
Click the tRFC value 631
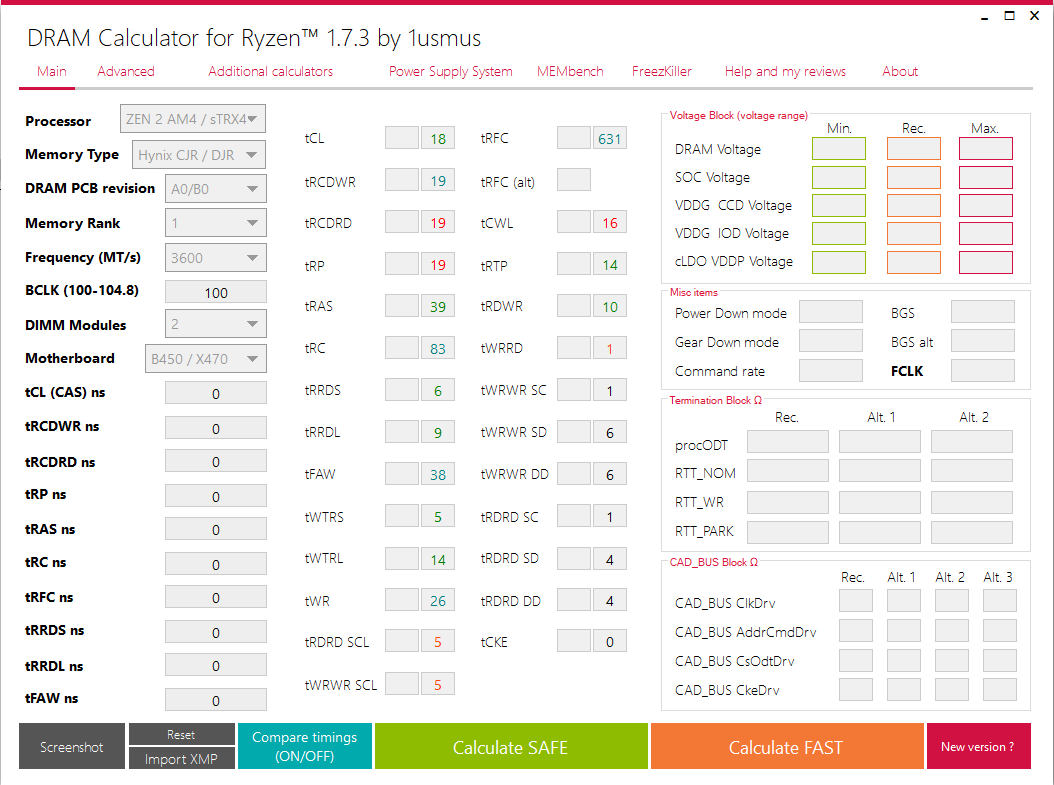(x=610, y=138)
